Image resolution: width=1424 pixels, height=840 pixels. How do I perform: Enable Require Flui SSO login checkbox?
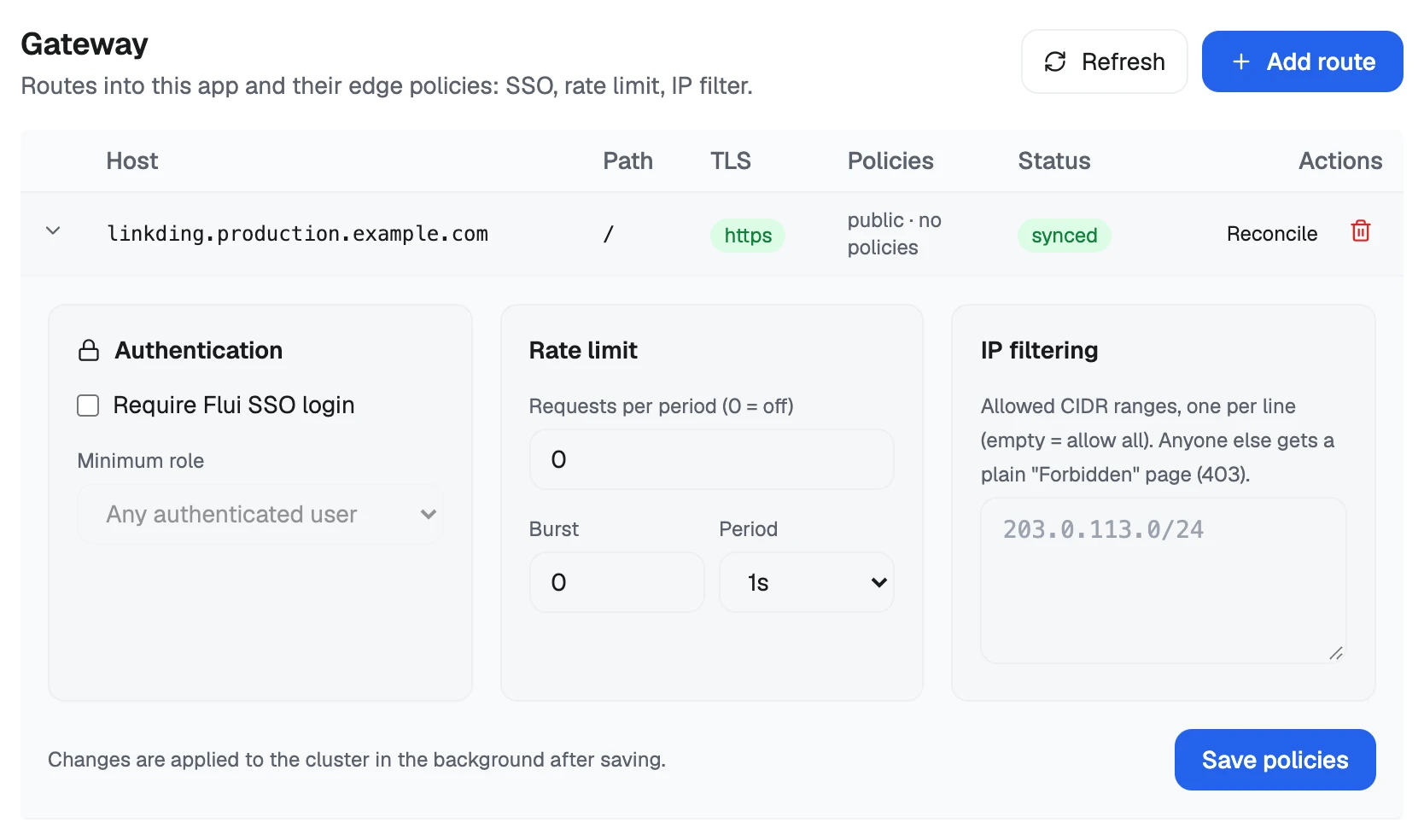(89, 405)
